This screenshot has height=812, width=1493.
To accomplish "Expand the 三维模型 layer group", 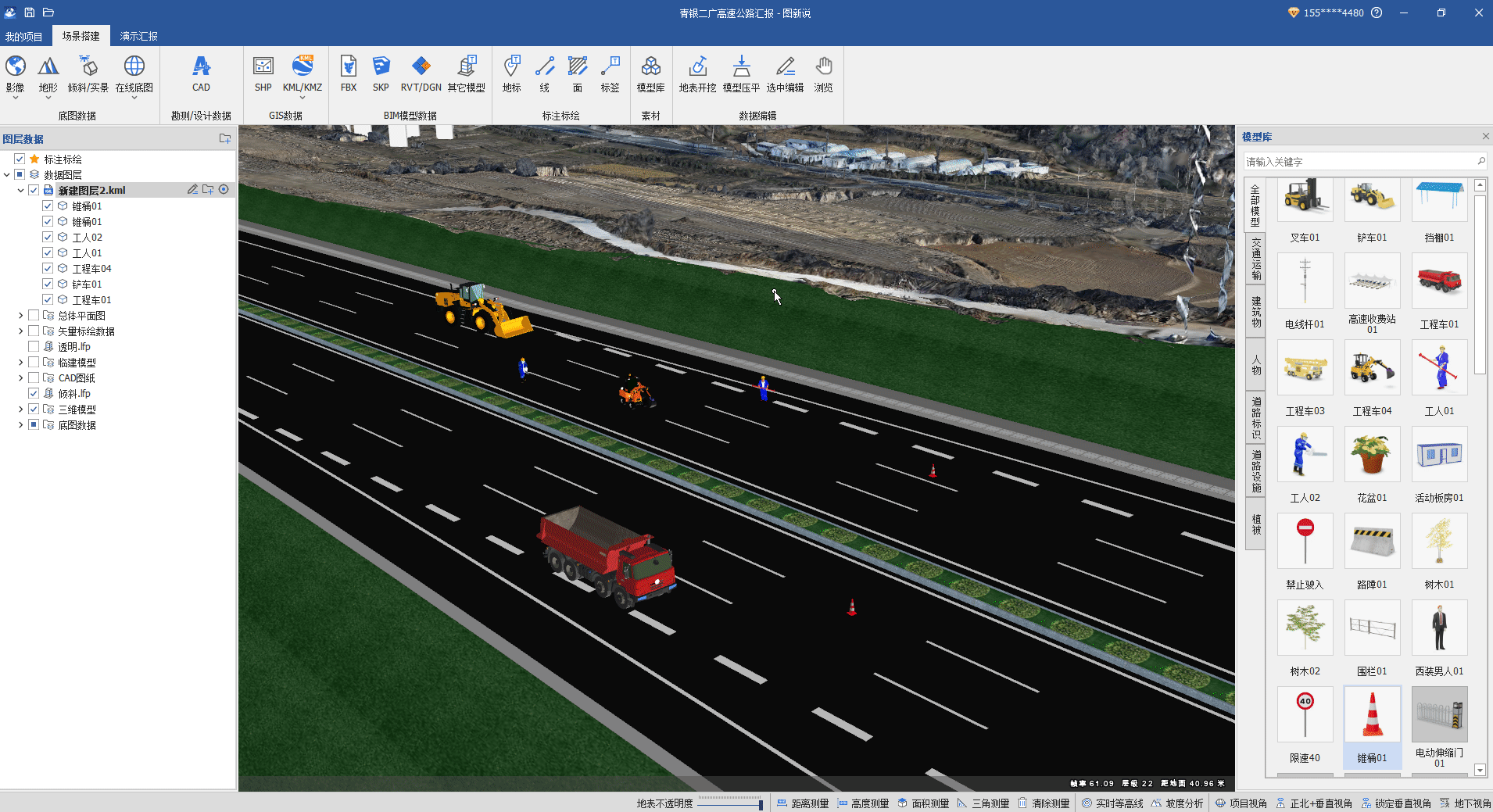I will point(20,410).
